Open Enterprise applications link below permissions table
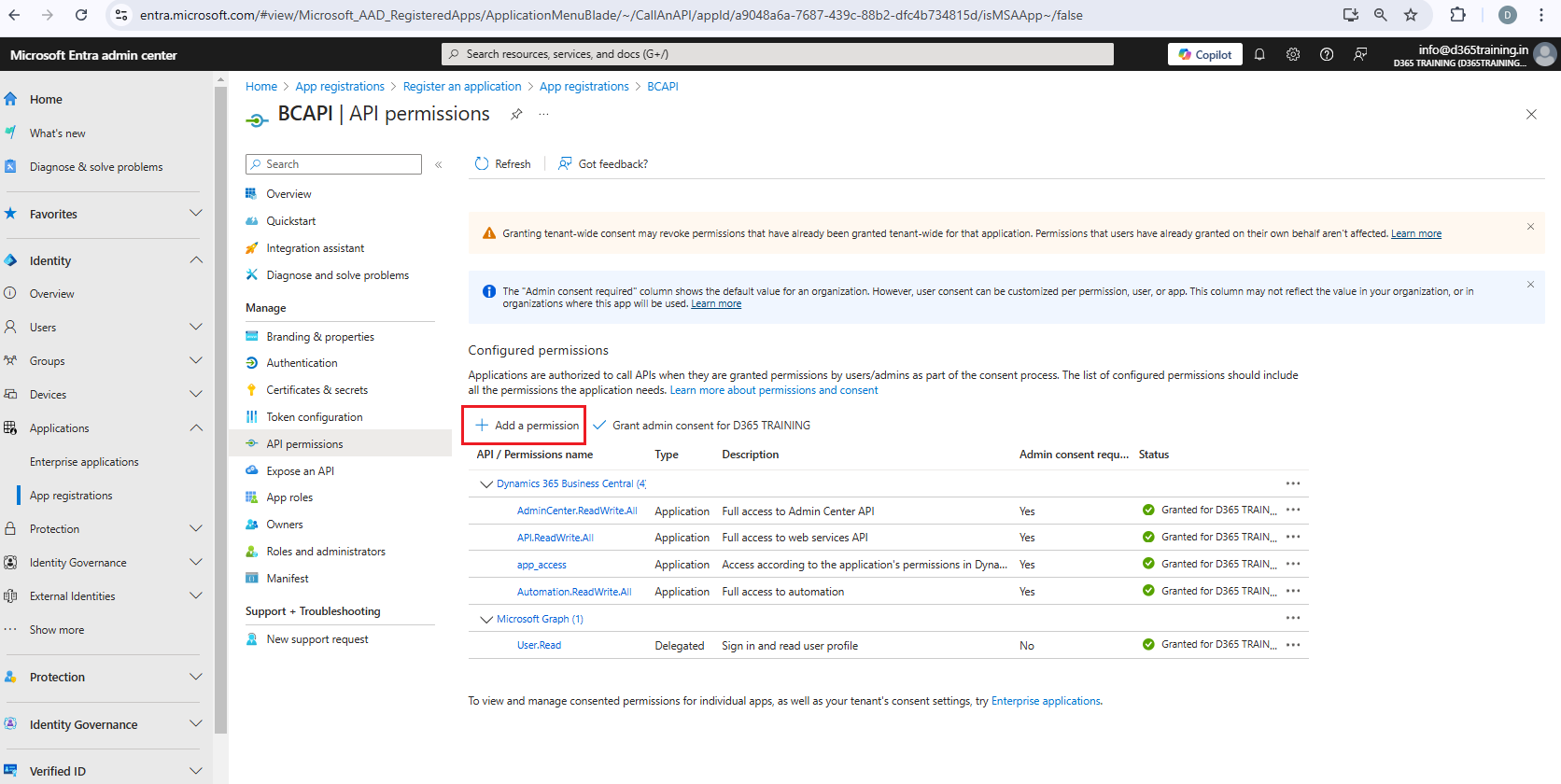 [x=1046, y=701]
